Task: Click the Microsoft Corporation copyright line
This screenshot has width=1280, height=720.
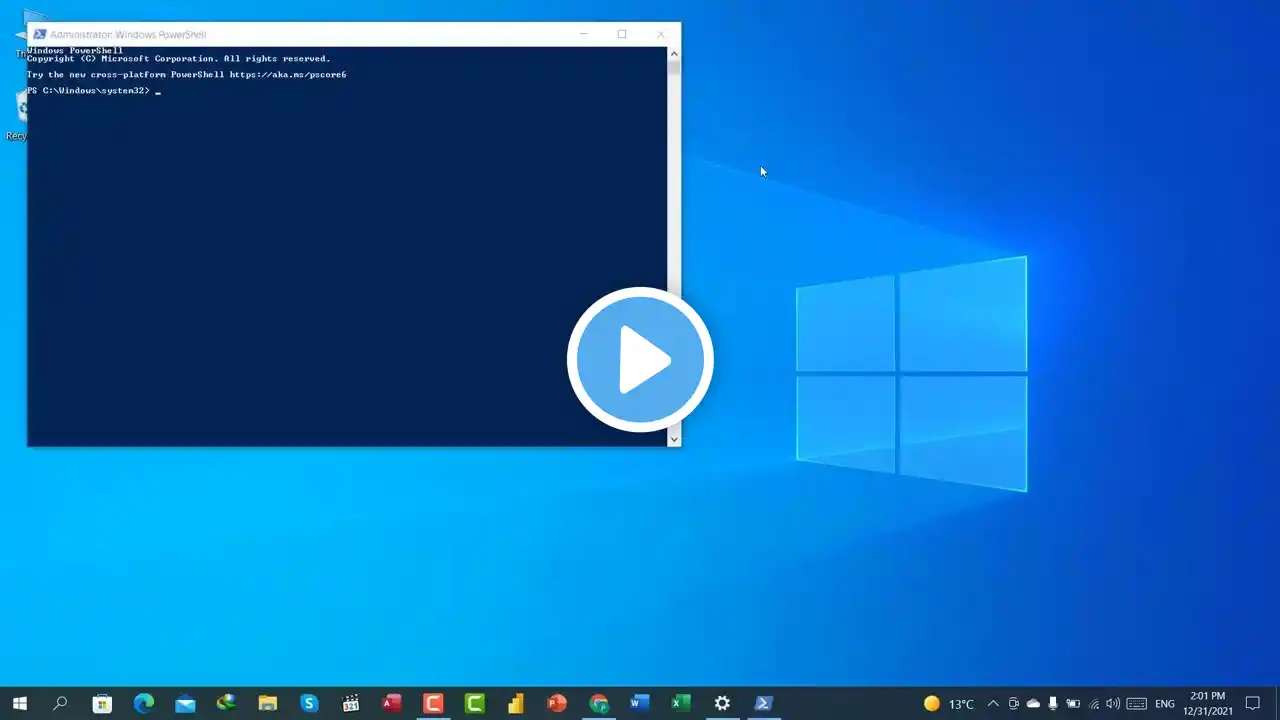Action: point(178,59)
